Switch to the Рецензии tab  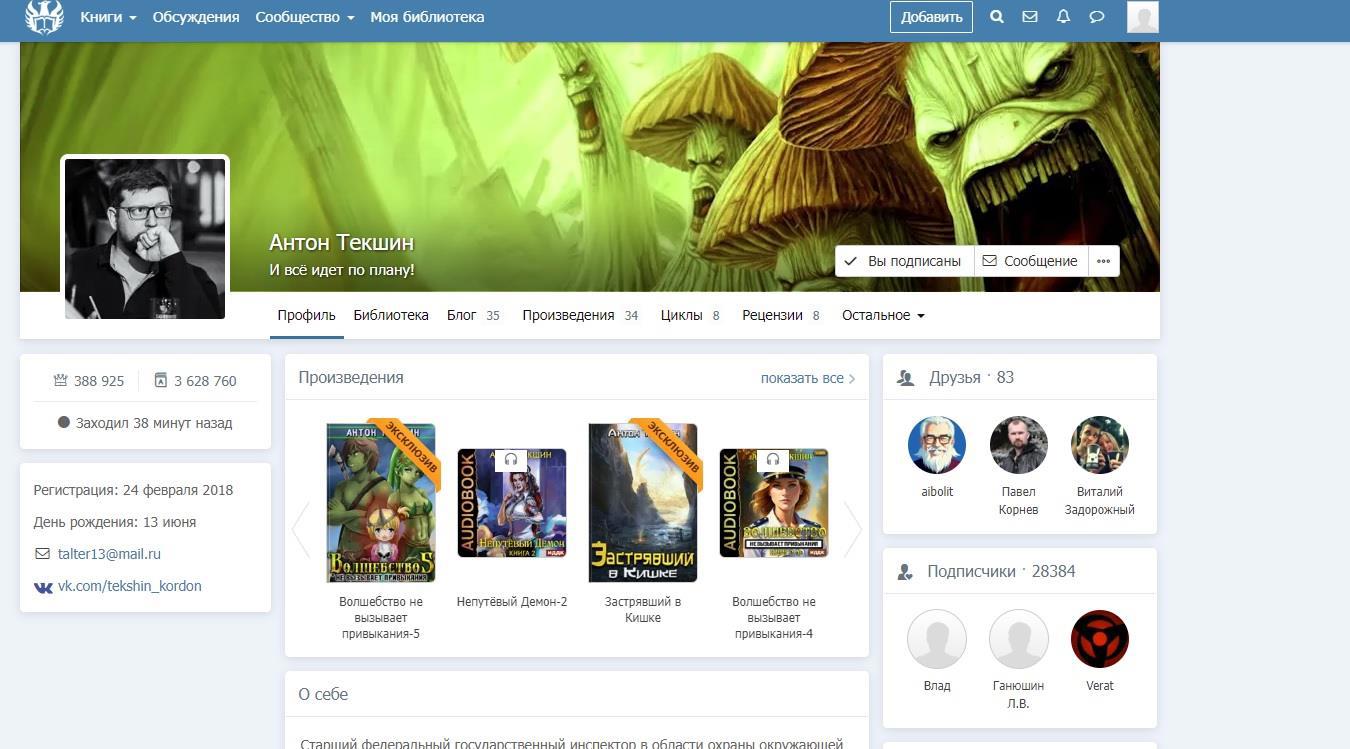pos(782,315)
